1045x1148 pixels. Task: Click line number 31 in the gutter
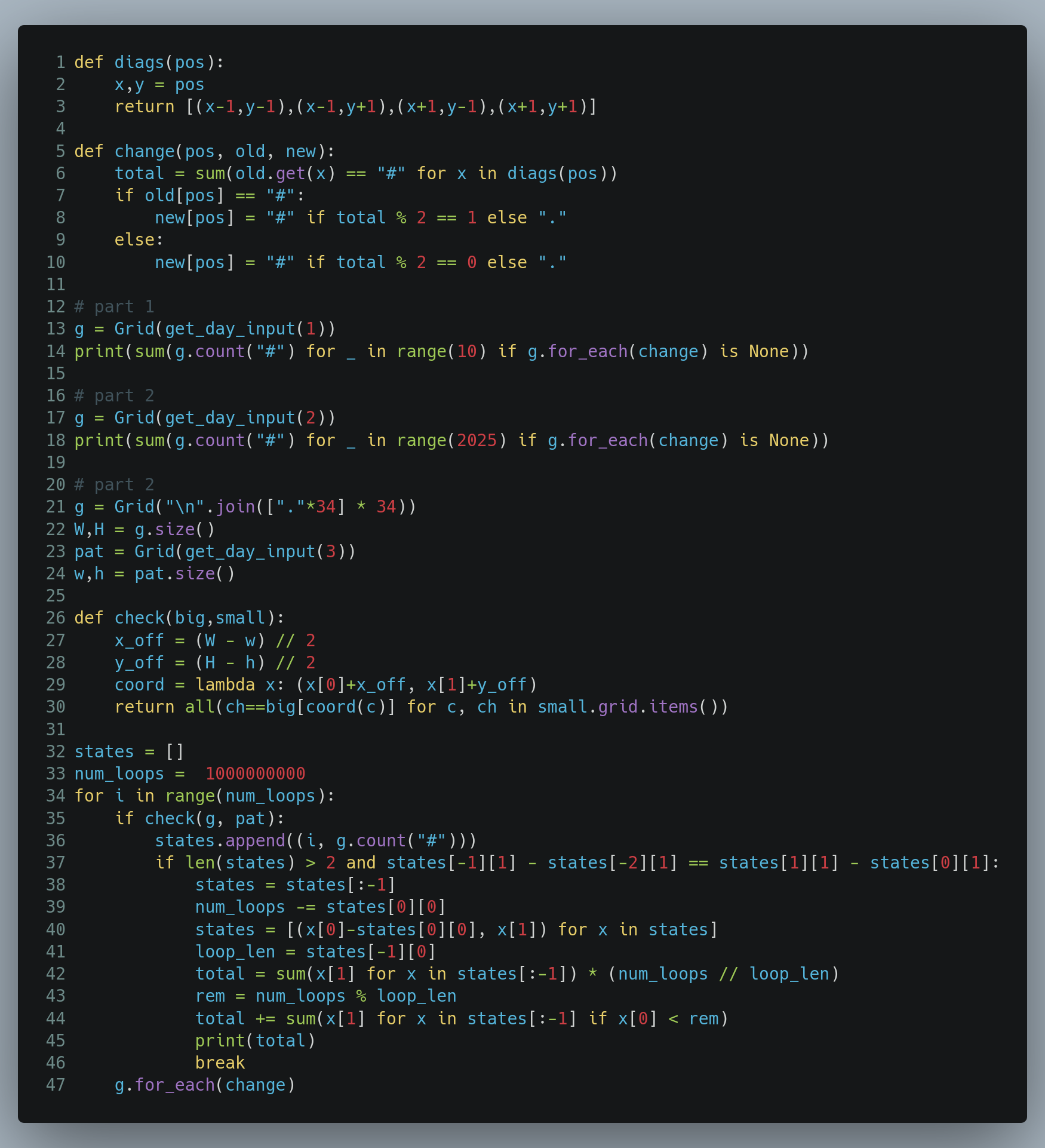pos(56,730)
